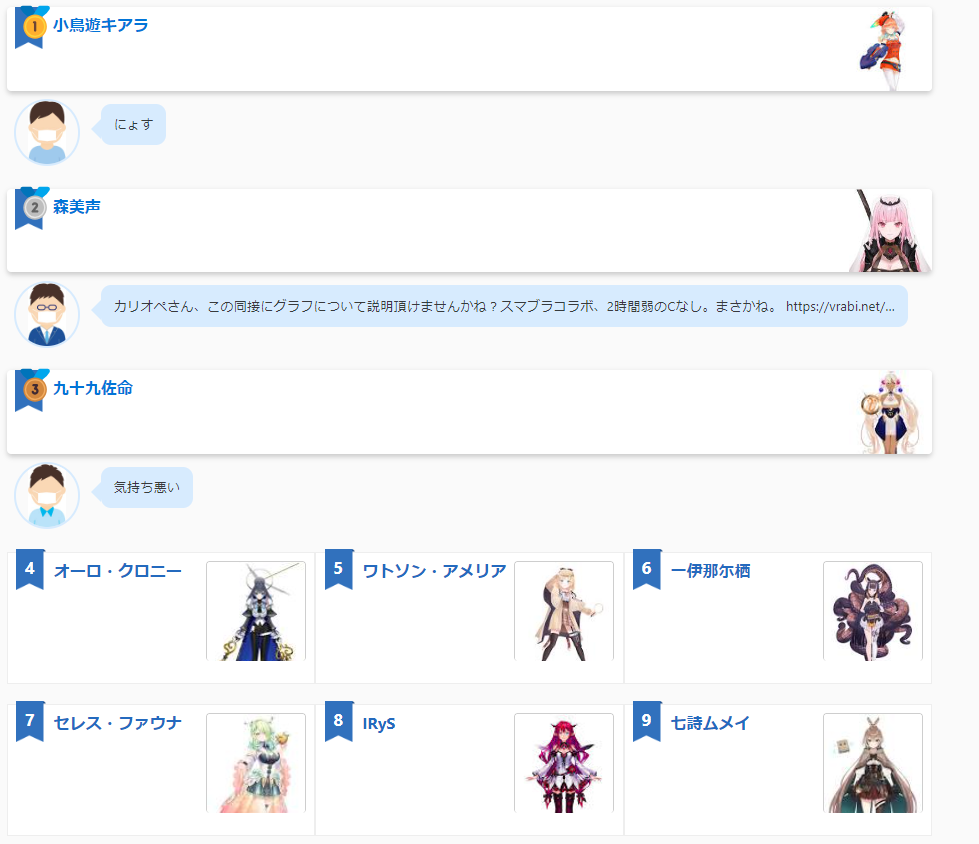
Task: Click the rank 8 ribbon badge
Action: [339, 721]
